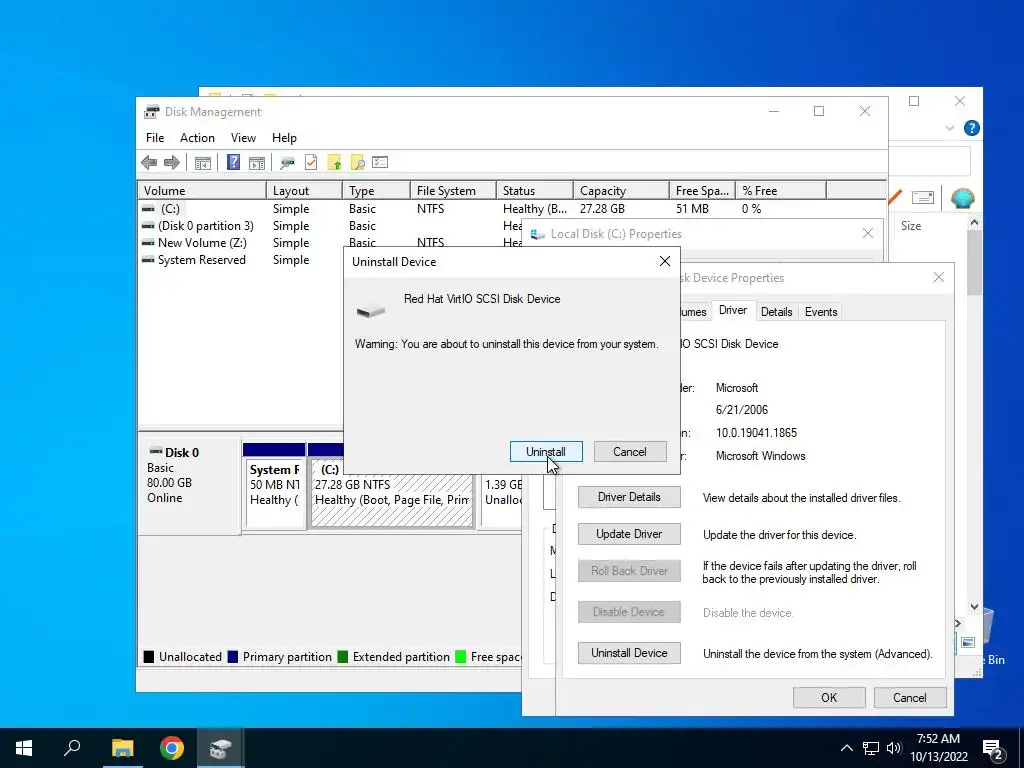Switch to the Details tab
The width and height of the screenshot is (1024, 768).
tap(776, 312)
